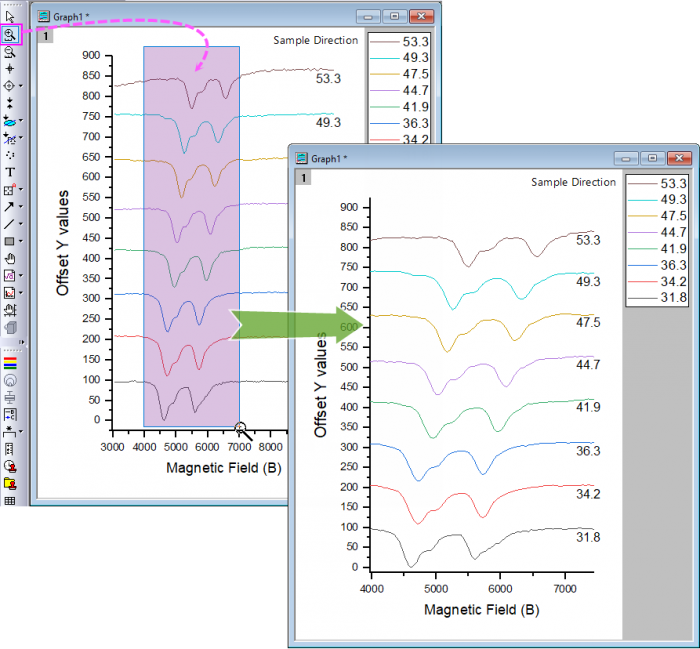Click the 49.3 legend entry in front window

[657, 200]
